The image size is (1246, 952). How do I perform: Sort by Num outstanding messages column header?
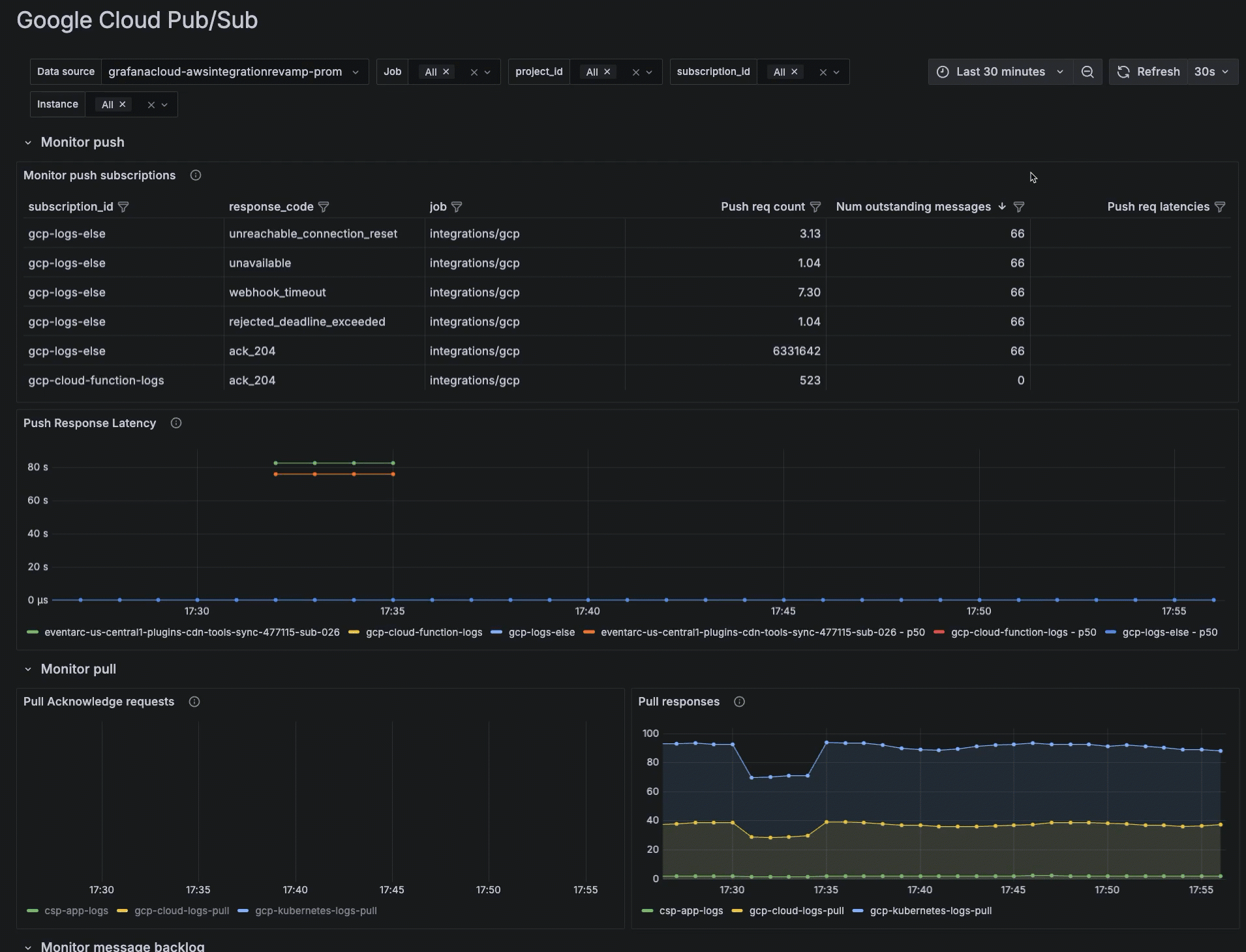(x=913, y=207)
